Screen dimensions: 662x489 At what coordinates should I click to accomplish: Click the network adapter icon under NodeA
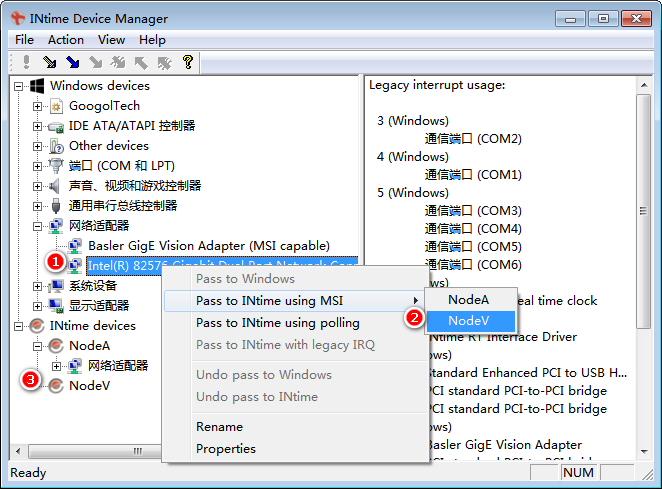tap(75, 366)
